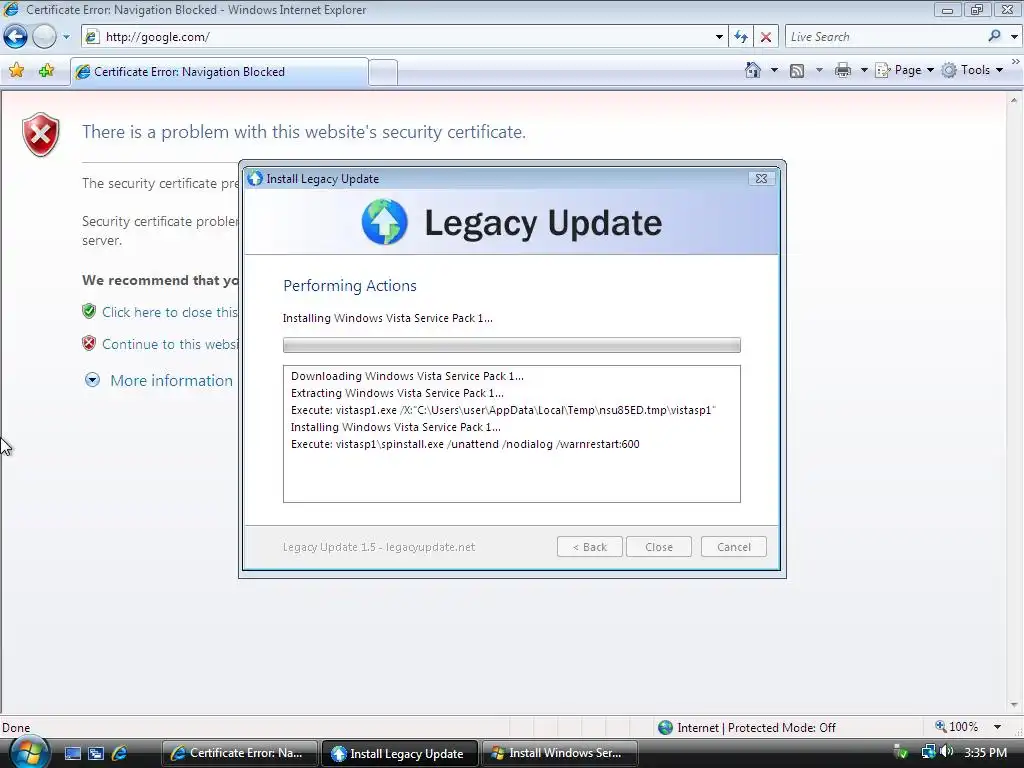Click the More information link text
Screen dimensions: 1024x768
tap(171, 381)
